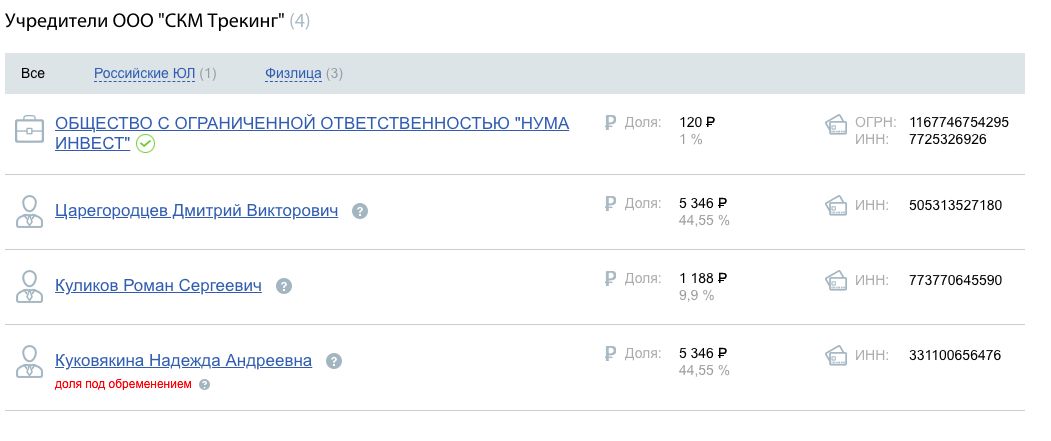The image size is (1051, 441).
Task: Click the person icon next to Куковякина
Action: (x=30, y=361)
